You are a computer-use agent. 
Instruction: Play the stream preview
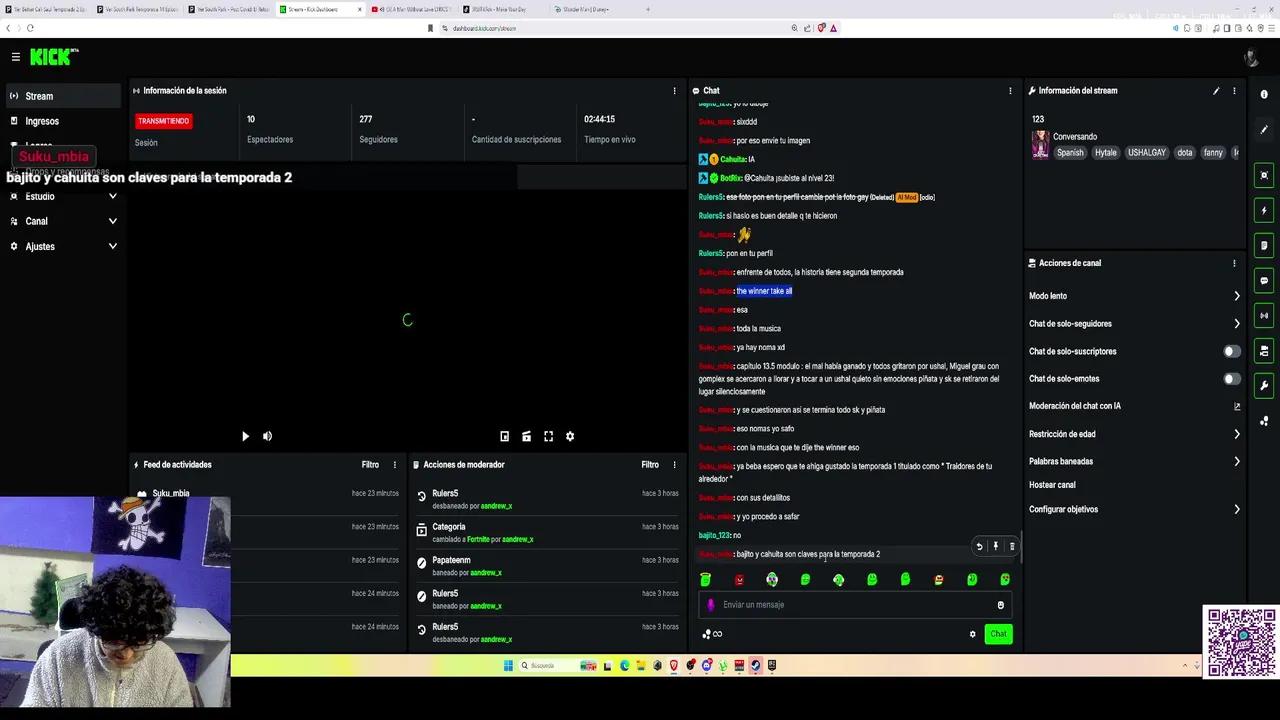pyautogui.click(x=245, y=436)
